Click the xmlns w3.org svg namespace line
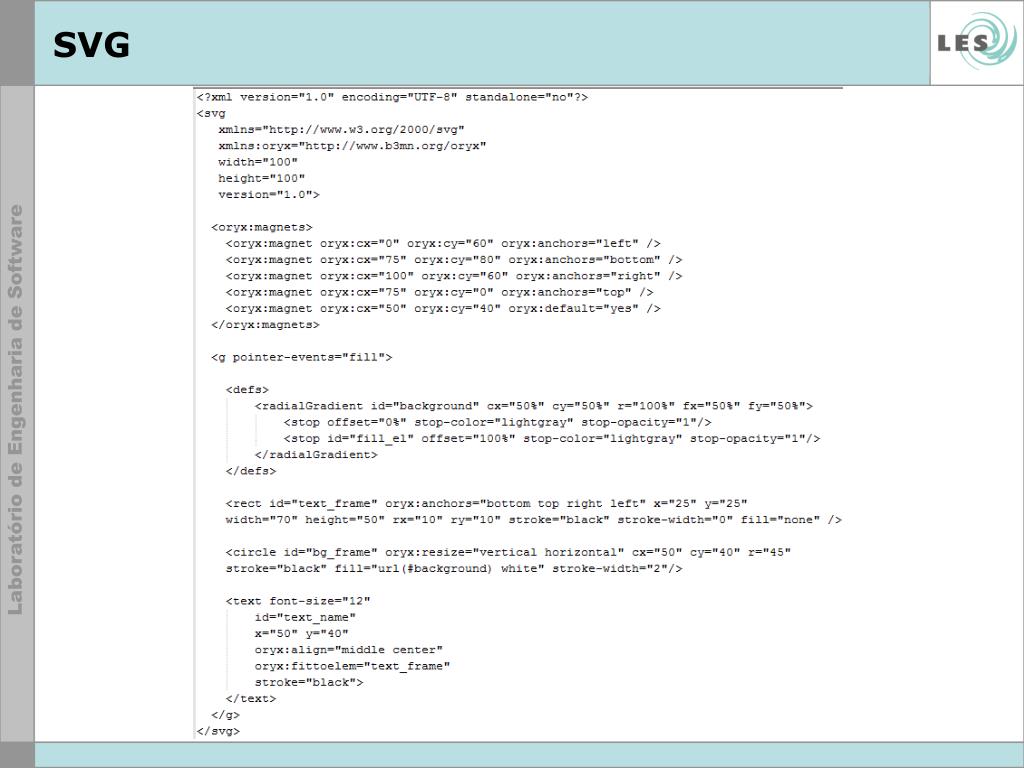The height and width of the screenshot is (768, 1024). click(341, 129)
